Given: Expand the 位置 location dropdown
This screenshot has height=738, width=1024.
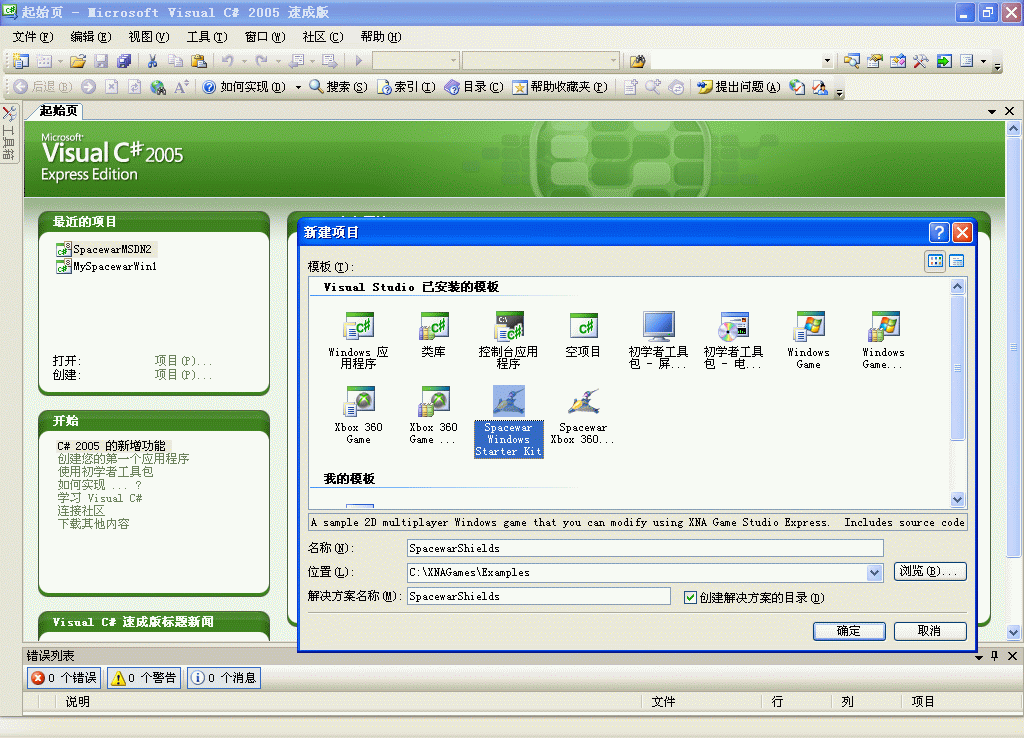Looking at the screenshot, I should [x=874, y=573].
